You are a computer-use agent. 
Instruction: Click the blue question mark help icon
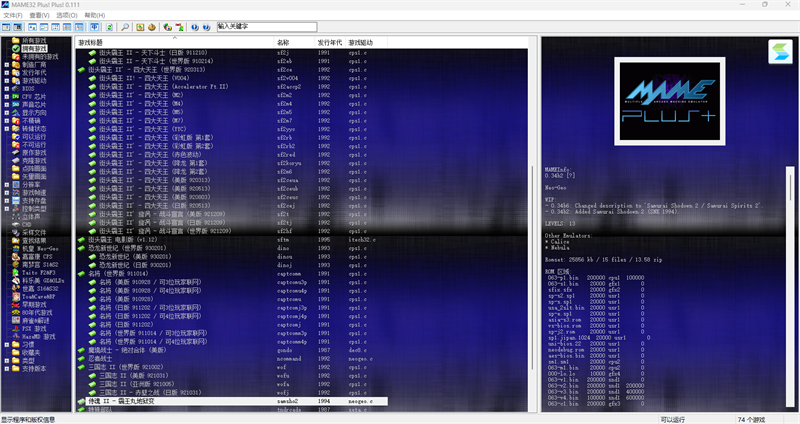pyautogui.click(x=206, y=27)
